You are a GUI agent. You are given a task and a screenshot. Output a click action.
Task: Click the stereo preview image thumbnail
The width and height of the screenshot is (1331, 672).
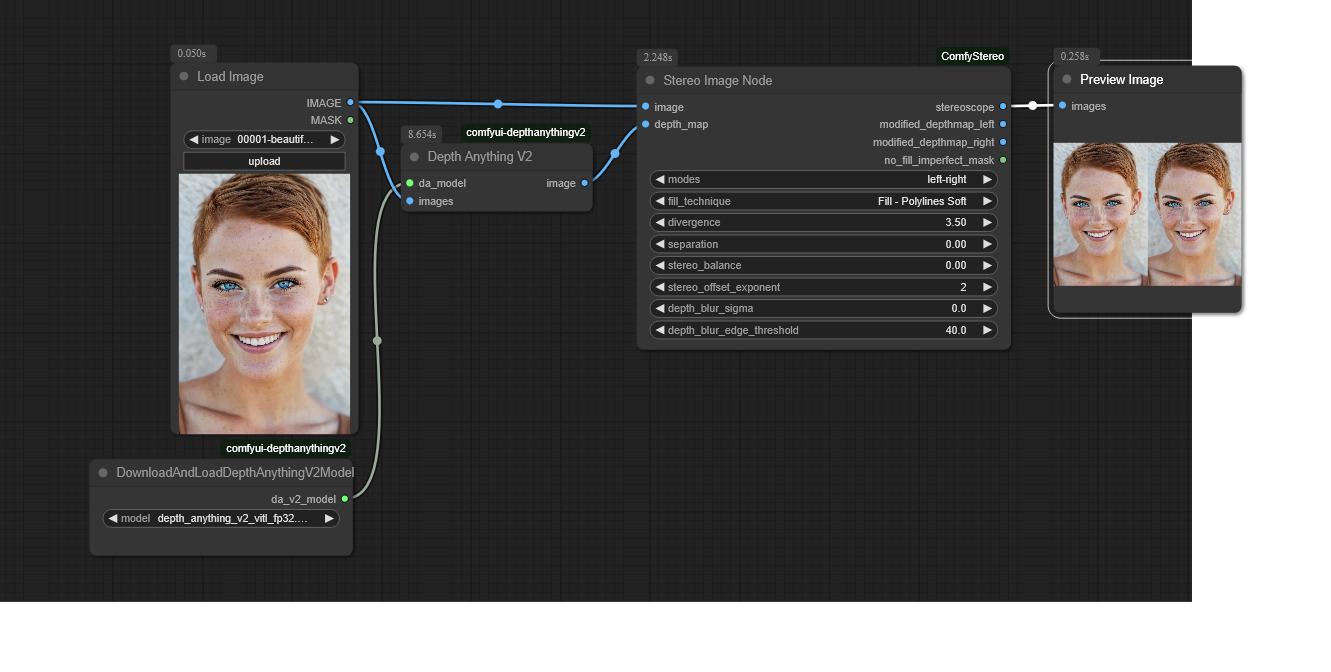pyautogui.click(x=1147, y=214)
